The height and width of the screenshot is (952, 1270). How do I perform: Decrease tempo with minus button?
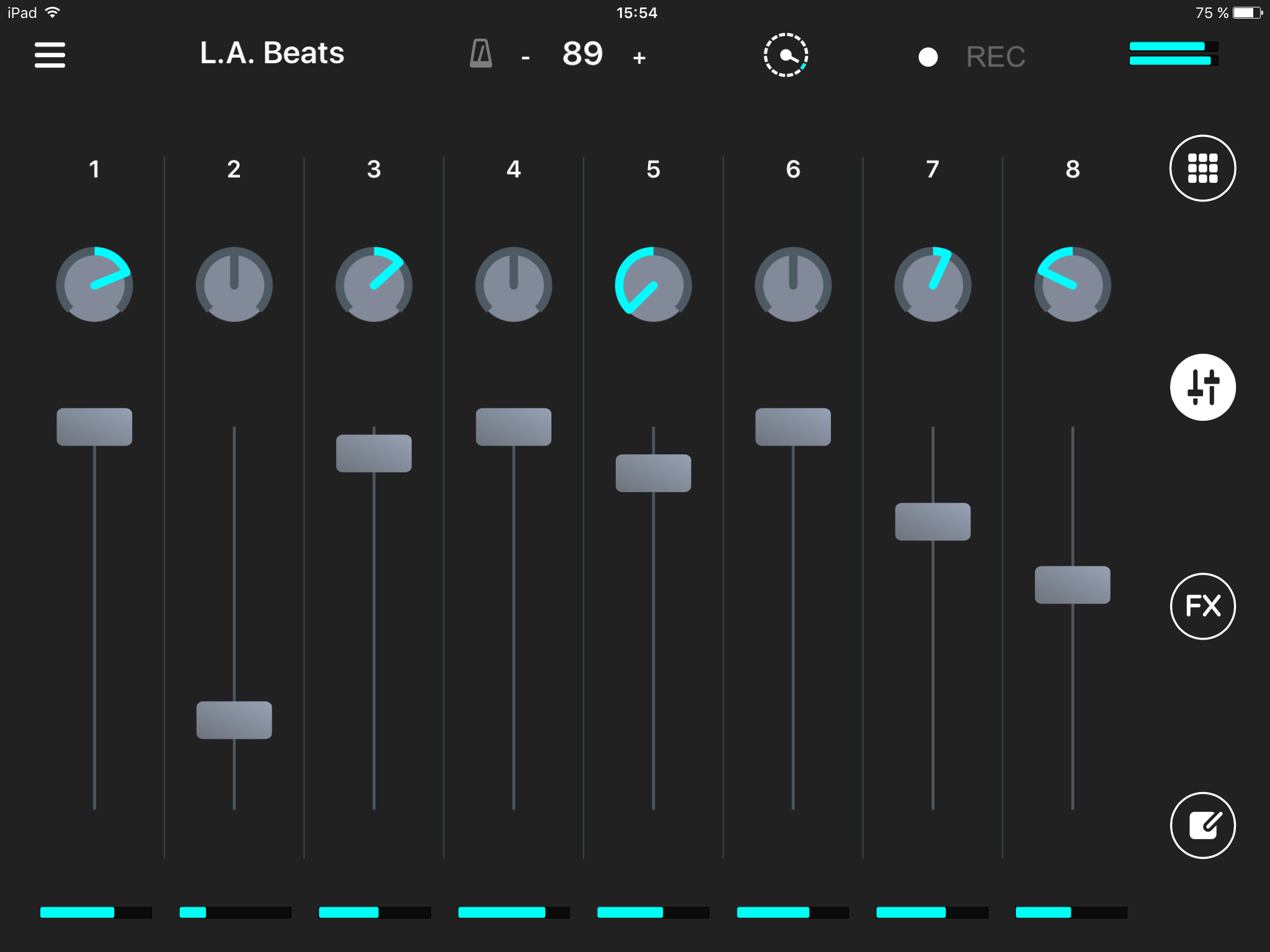pos(525,58)
